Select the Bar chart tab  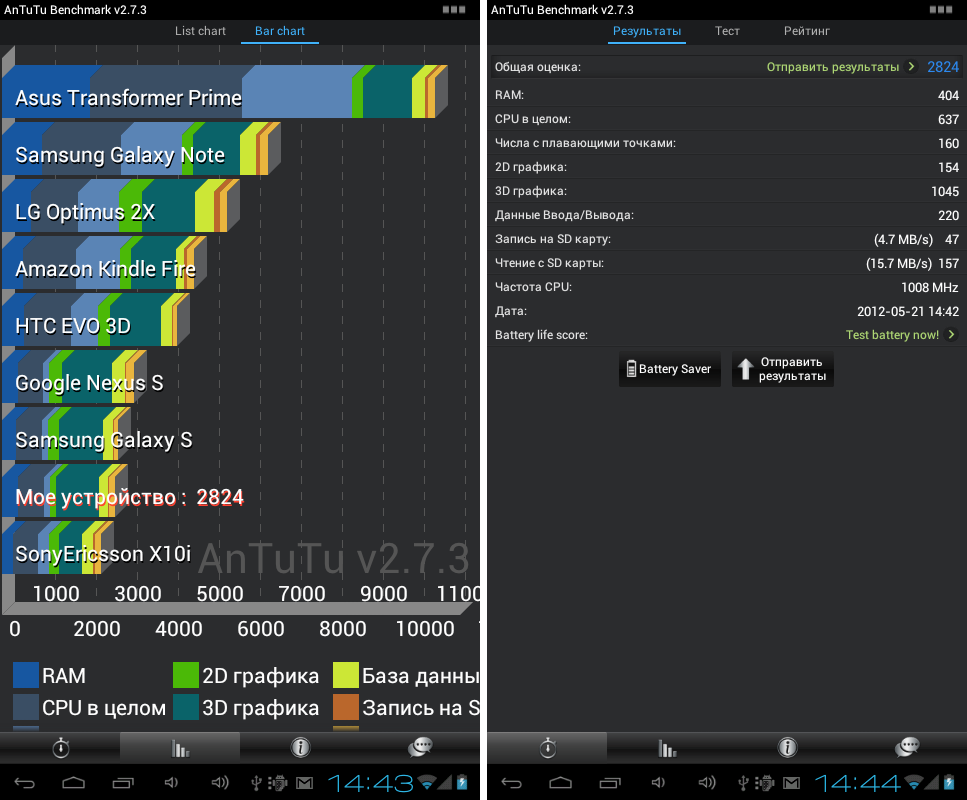pos(280,31)
